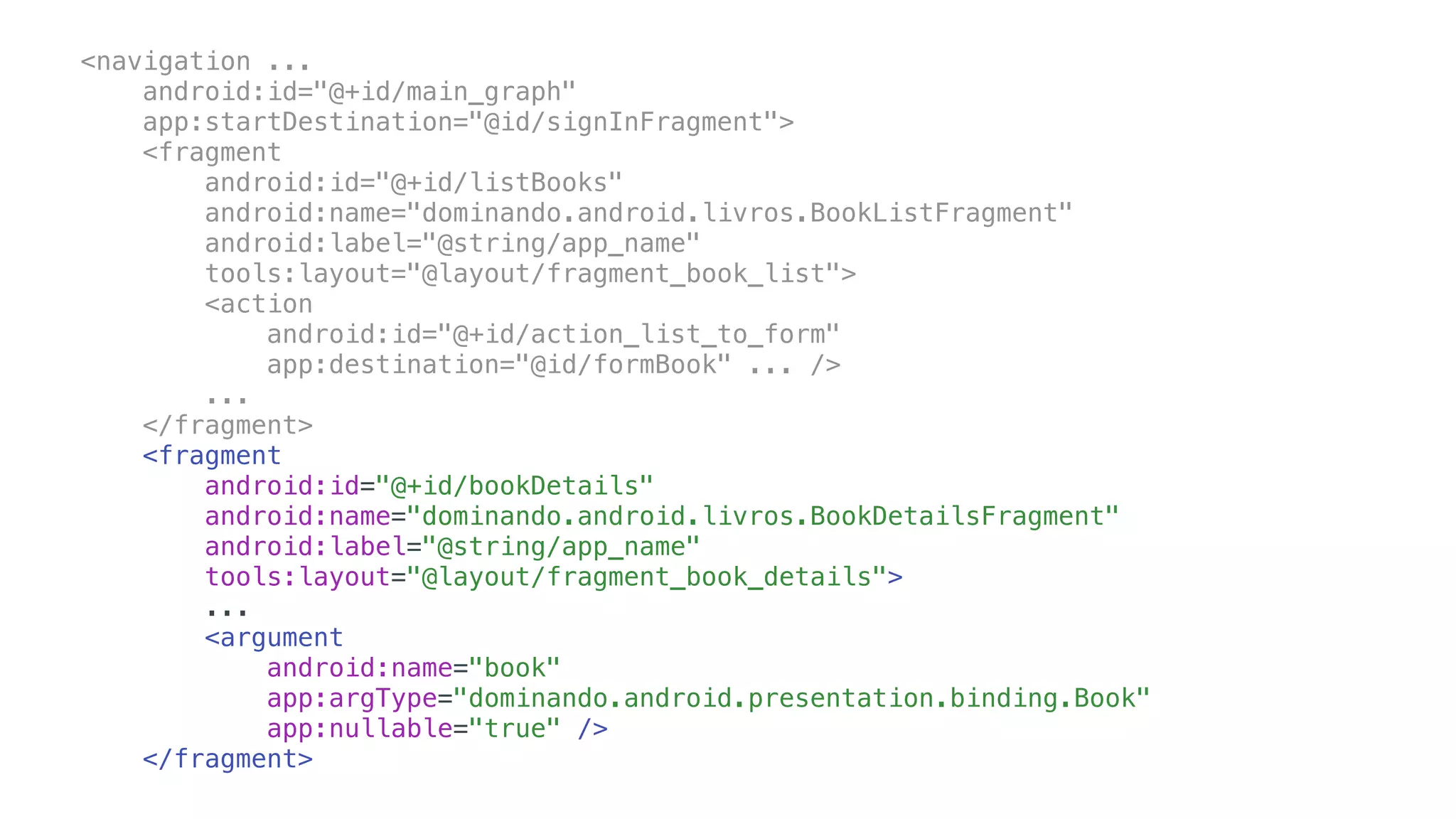Click the blue '<fragment' opening tag

212,456
